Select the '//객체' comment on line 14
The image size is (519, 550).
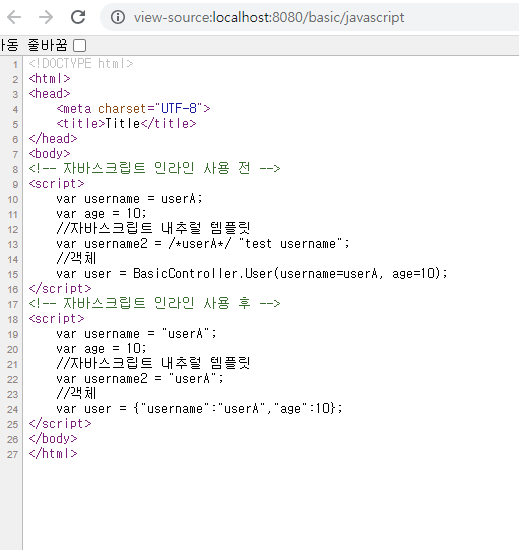click(76, 259)
